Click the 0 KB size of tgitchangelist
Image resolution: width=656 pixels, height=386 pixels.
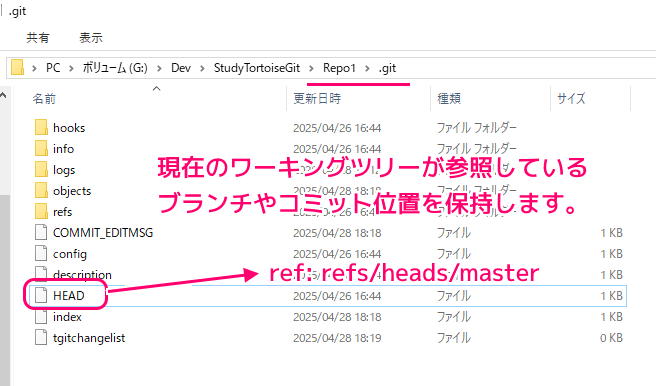(611, 337)
